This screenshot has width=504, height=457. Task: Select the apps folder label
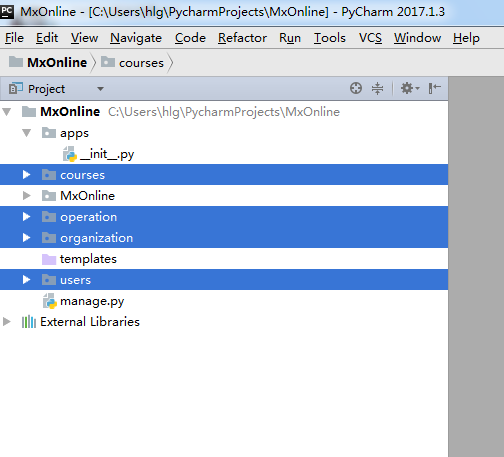click(x=74, y=133)
